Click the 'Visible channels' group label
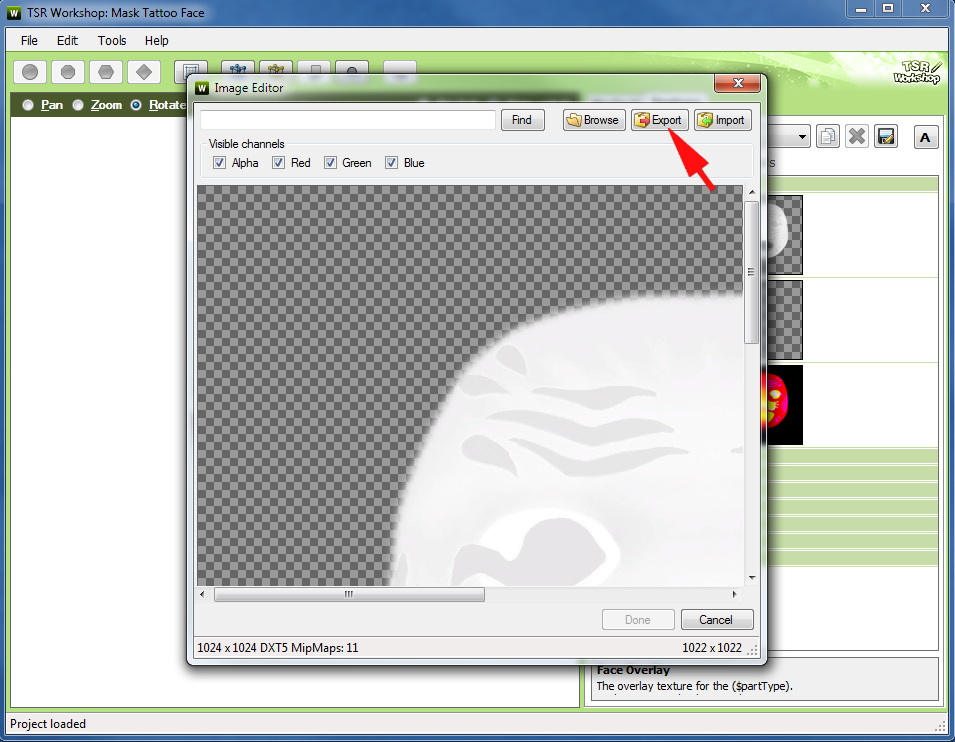Image resolution: width=955 pixels, height=742 pixels. (247, 144)
